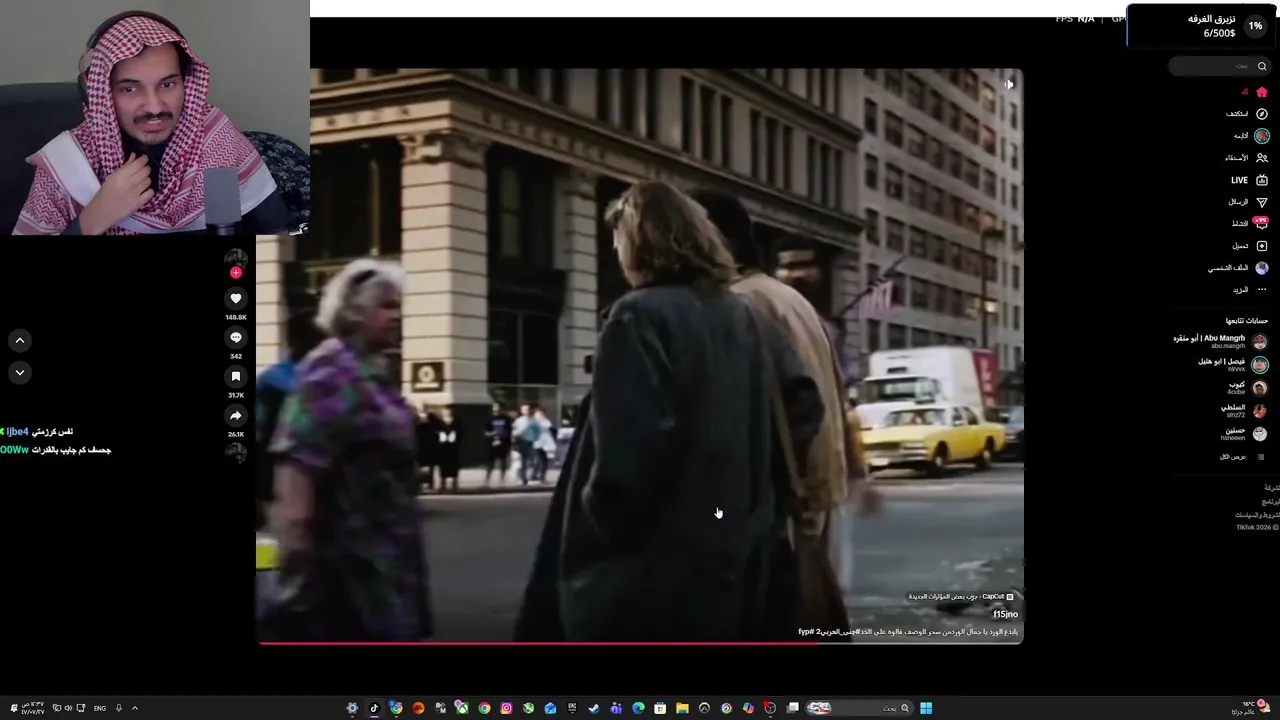Open followed account Abu Mangrh

coord(1220,341)
